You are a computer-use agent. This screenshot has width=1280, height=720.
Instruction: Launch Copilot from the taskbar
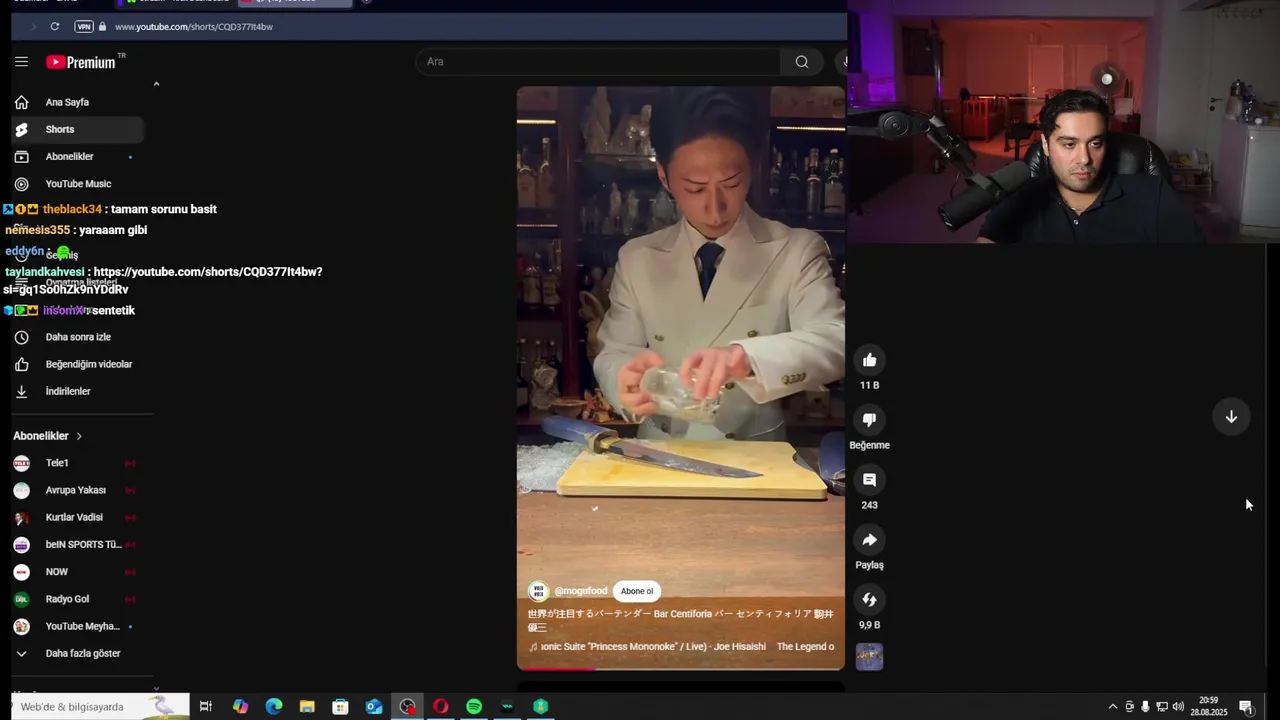[240, 707]
